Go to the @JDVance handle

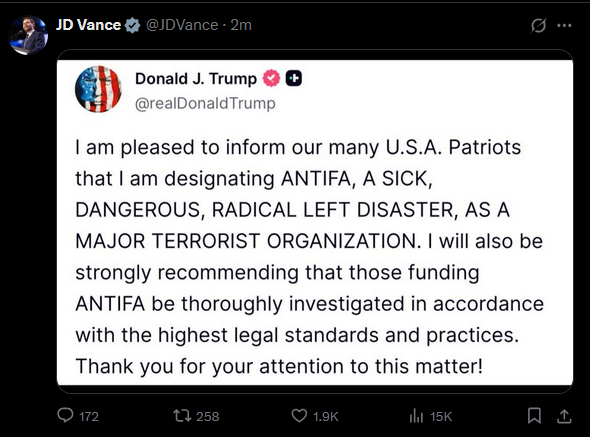click(182, 25)
